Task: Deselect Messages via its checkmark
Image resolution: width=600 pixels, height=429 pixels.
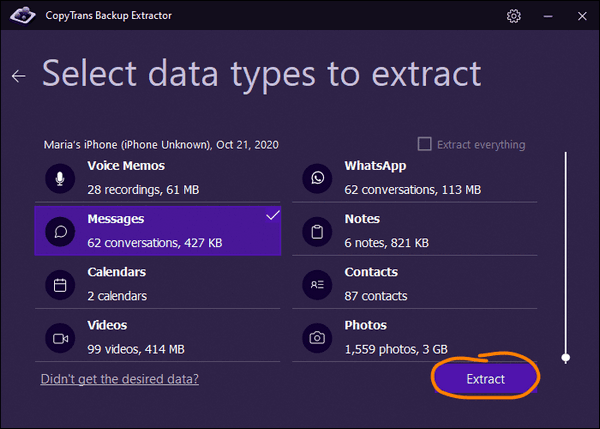Action: click(273, 215)
